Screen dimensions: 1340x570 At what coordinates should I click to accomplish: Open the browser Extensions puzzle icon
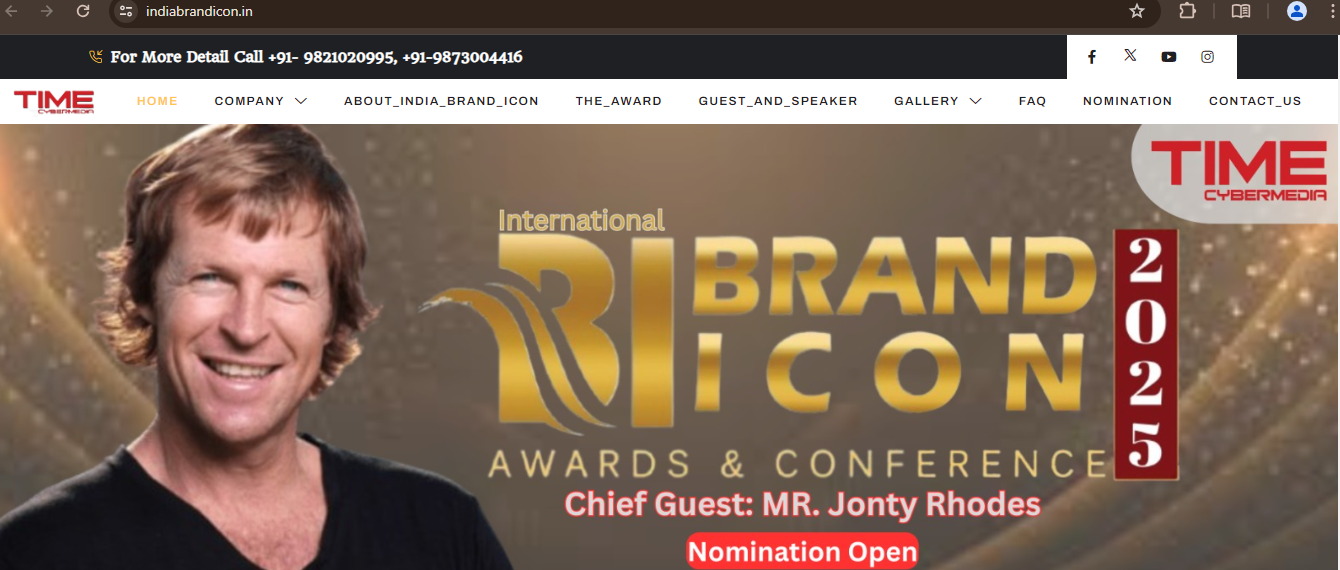[x=1187, y=11]
